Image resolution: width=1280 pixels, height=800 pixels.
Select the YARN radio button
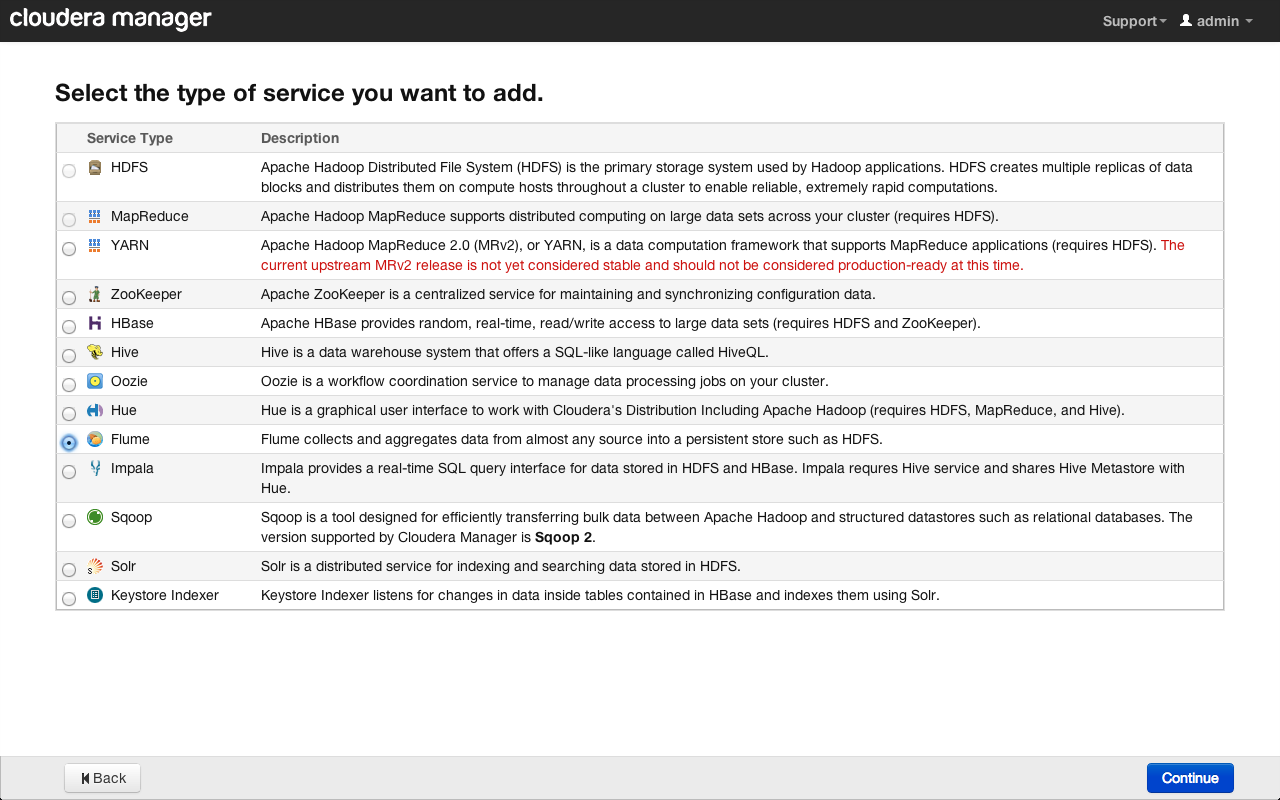click(x=69, y=249)
